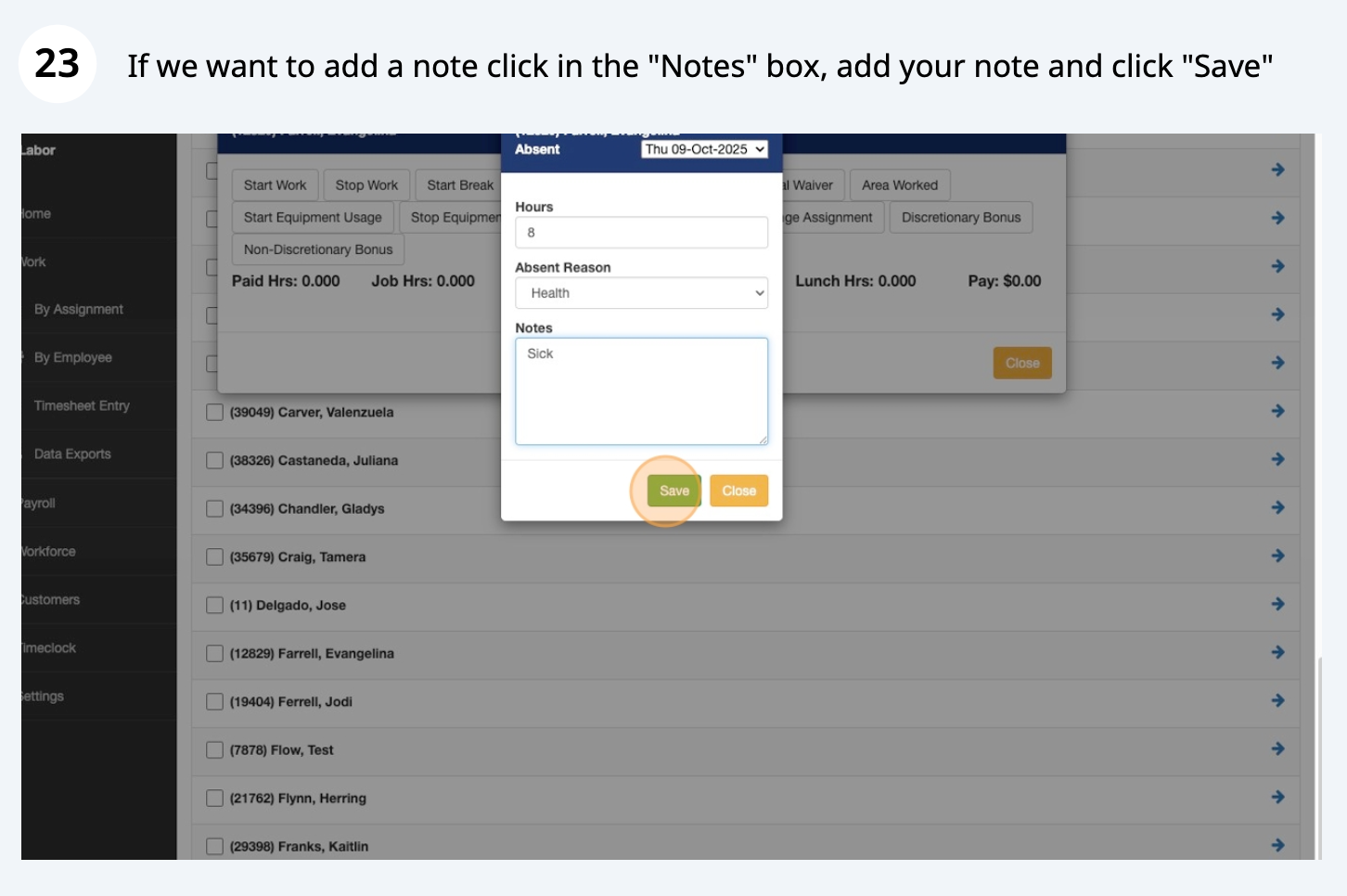Screen dimensions: 1347x896
Task: Click the Start Work button
Action: 275,186
